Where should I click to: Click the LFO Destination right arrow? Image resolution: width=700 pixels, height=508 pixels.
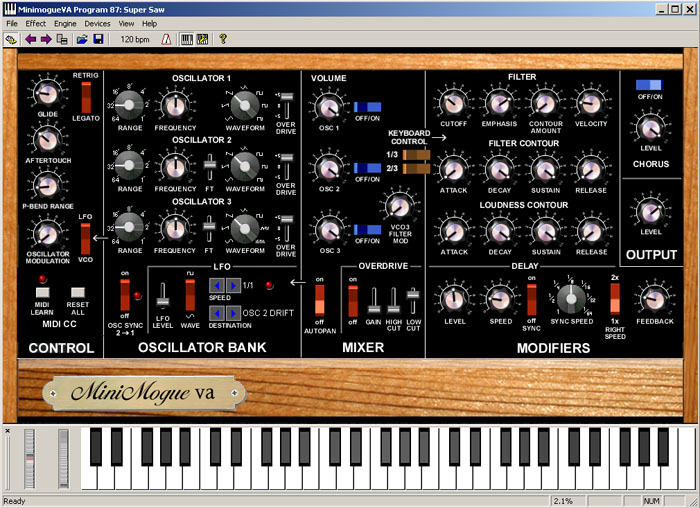click(x=233, y=313)
